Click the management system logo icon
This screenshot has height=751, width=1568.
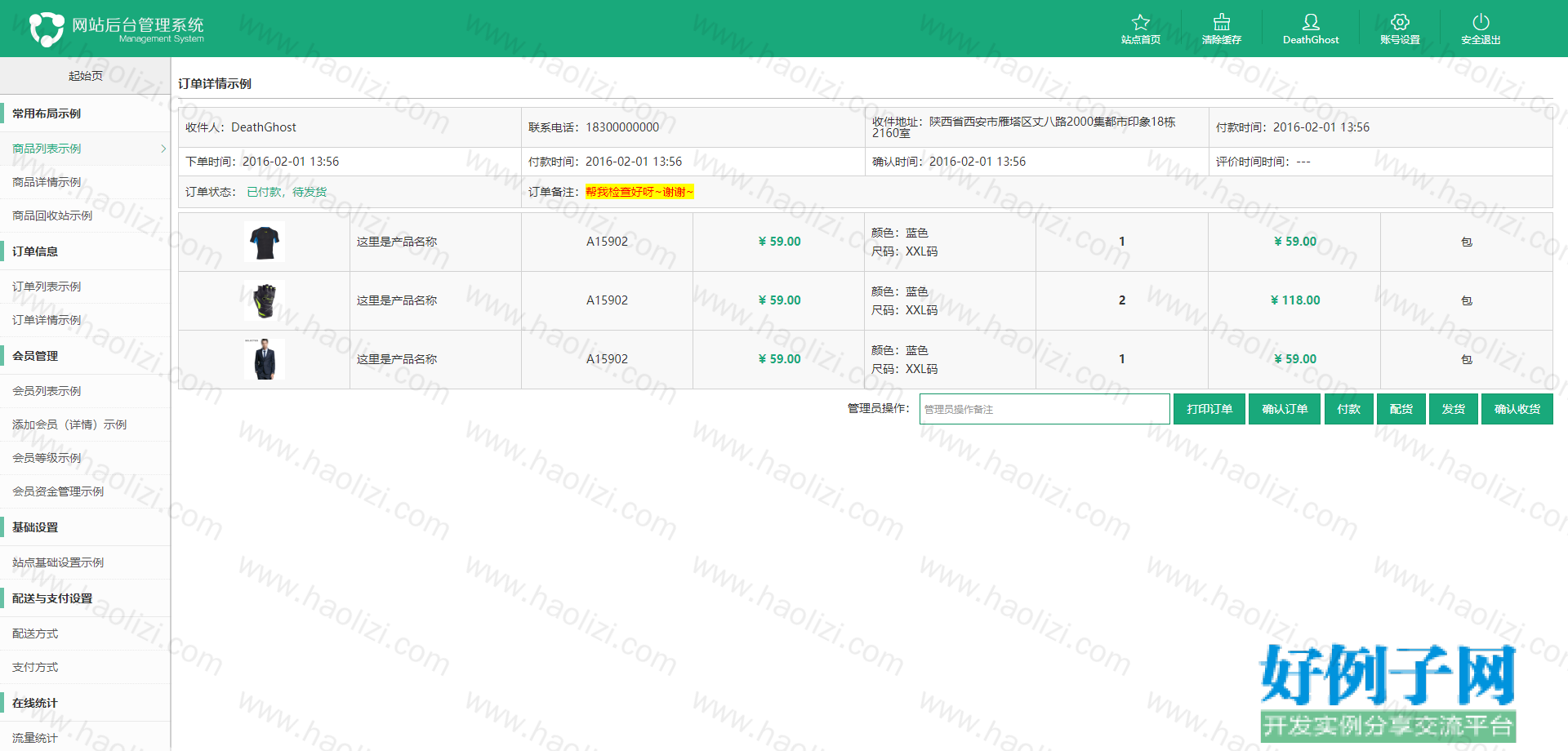tap(47, 29)
